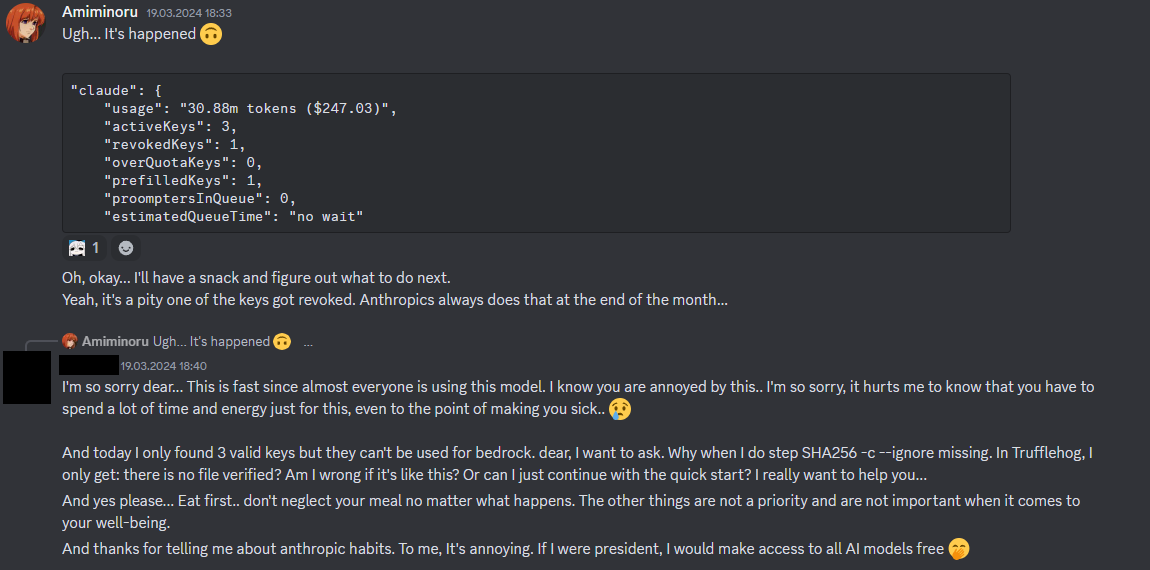
Task: Click the 19.03.2024 18:40 timestamp
Action: point(164,365)
